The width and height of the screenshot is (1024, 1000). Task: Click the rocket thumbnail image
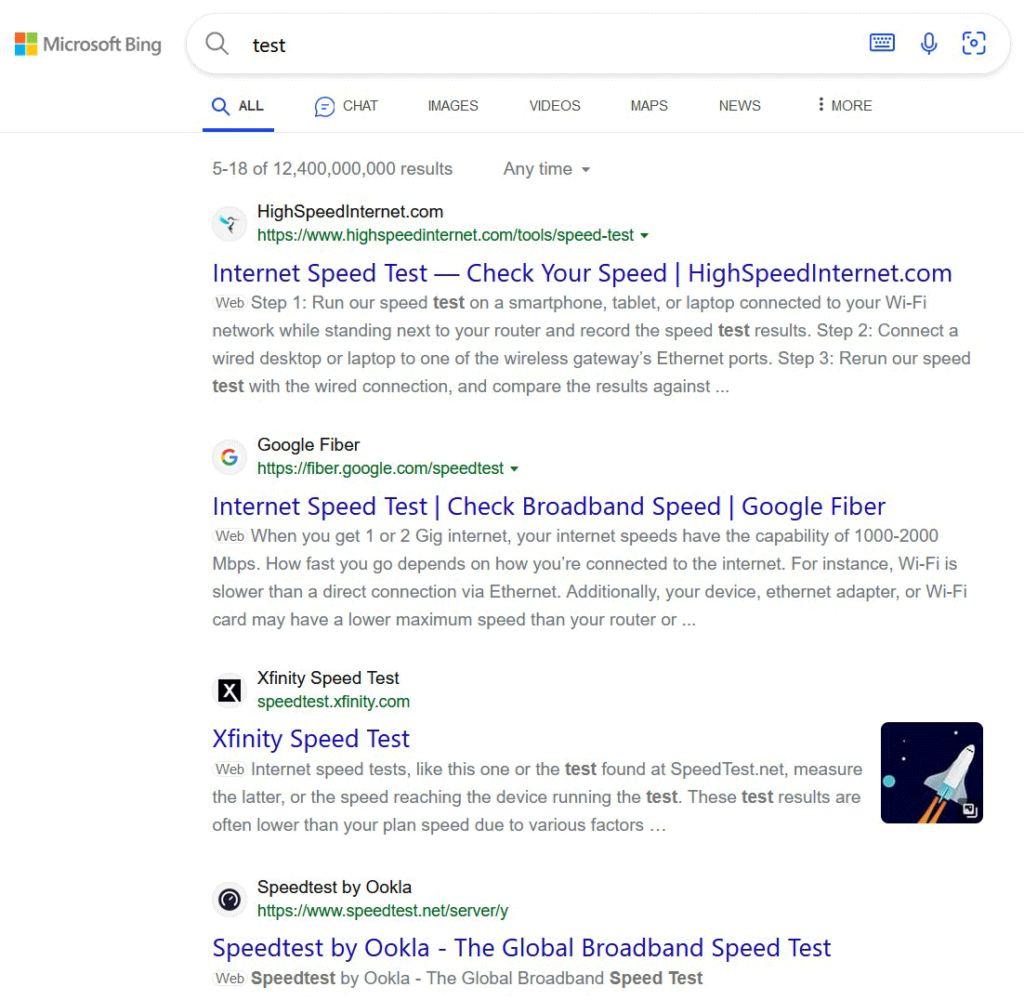(x=931, y=772)
